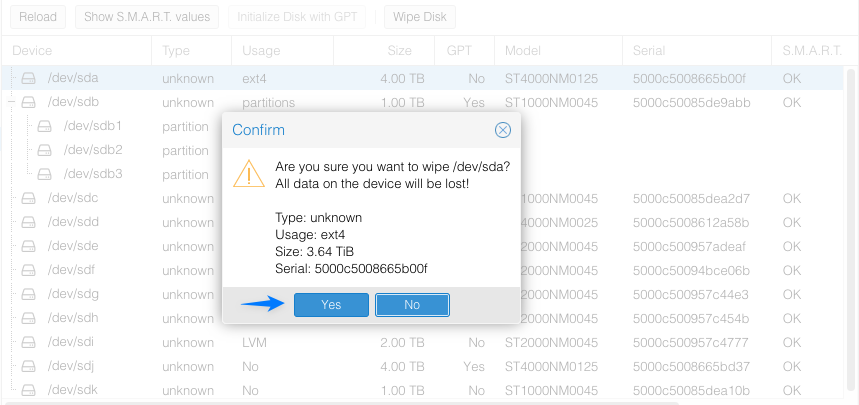Click serial 5000c50085dea2d7 cell
Viewport: 859px width, 405px height.
[x=691, y=198]
